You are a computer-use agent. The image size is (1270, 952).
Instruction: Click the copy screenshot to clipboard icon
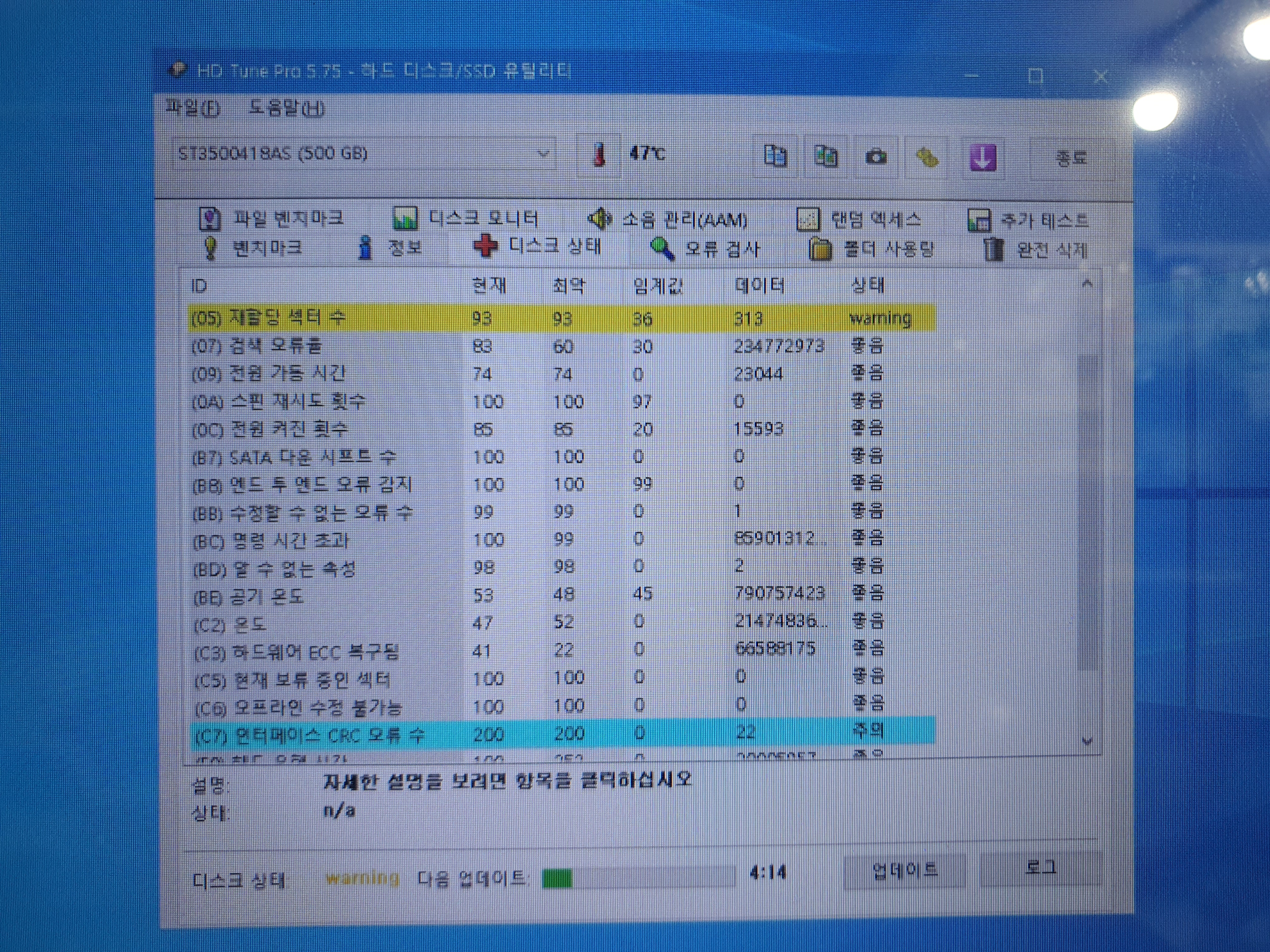[x=826, y=156]
